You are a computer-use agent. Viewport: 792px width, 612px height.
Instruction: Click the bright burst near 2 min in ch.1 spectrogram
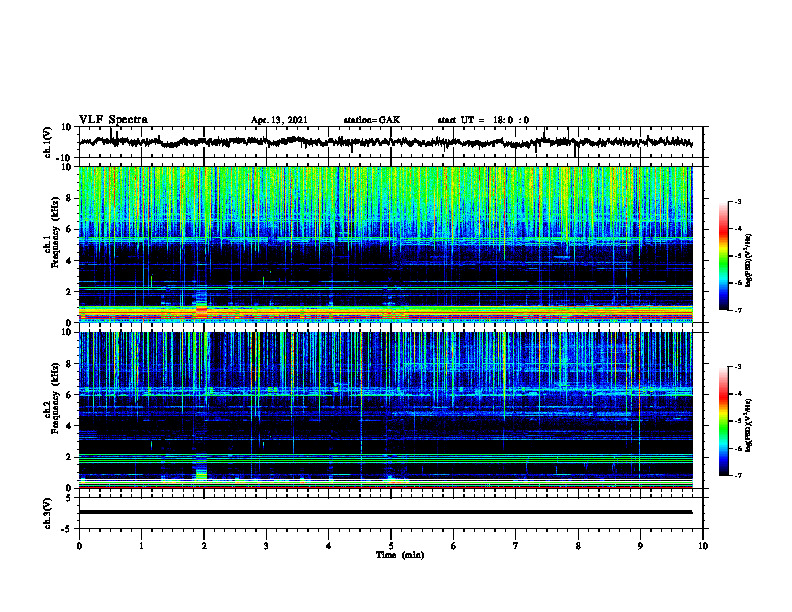[202, 303]
